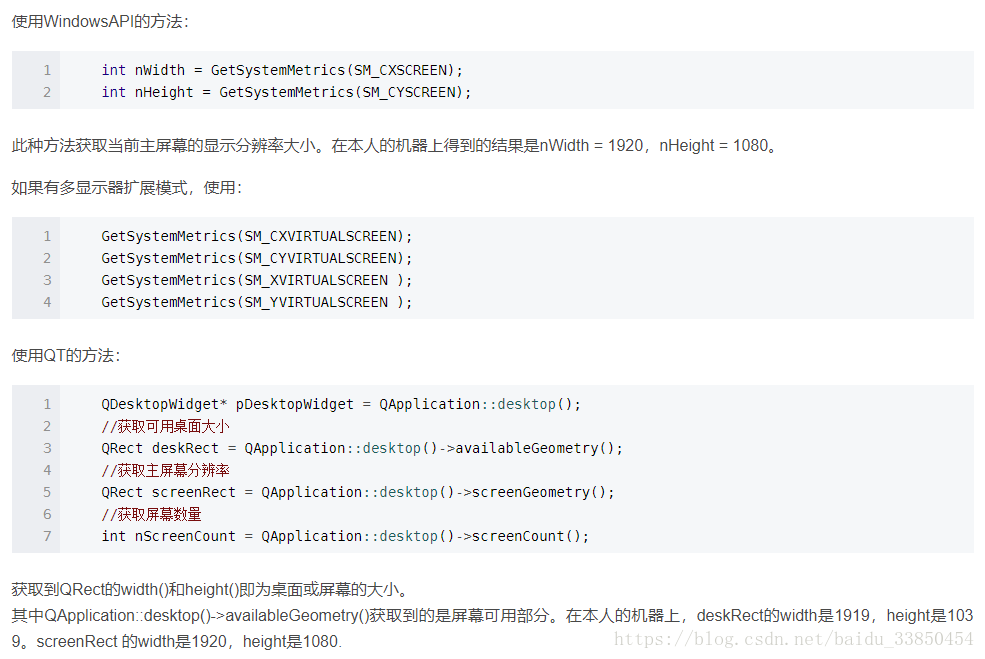Click code line 'int nScreenCount = ...screenCount();'
The image size is (985, 659).
[346, 536]
